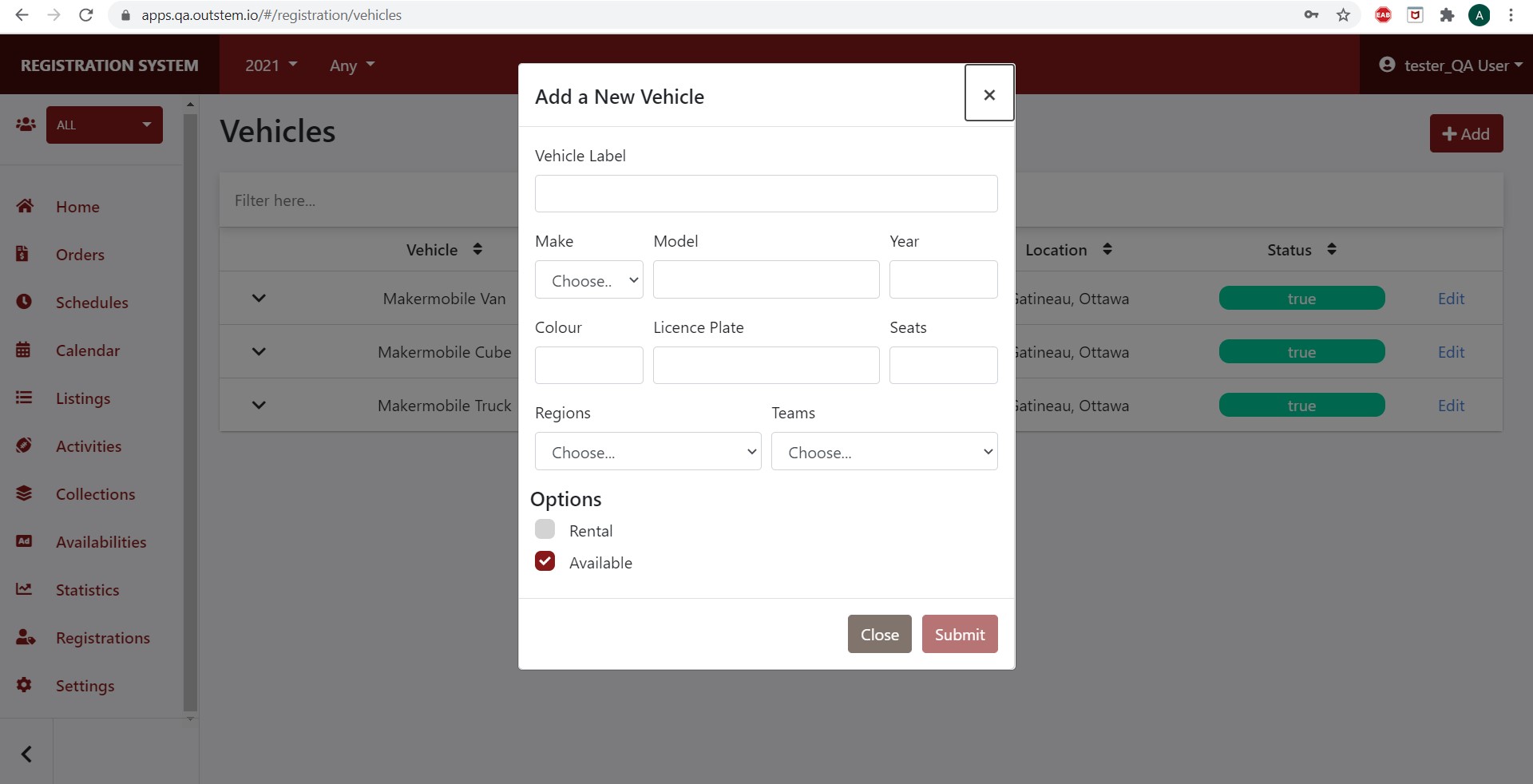Click the Settings gear icon in sidebar
Viewport: 1533px width, 784px height.
tap(24, 685)
